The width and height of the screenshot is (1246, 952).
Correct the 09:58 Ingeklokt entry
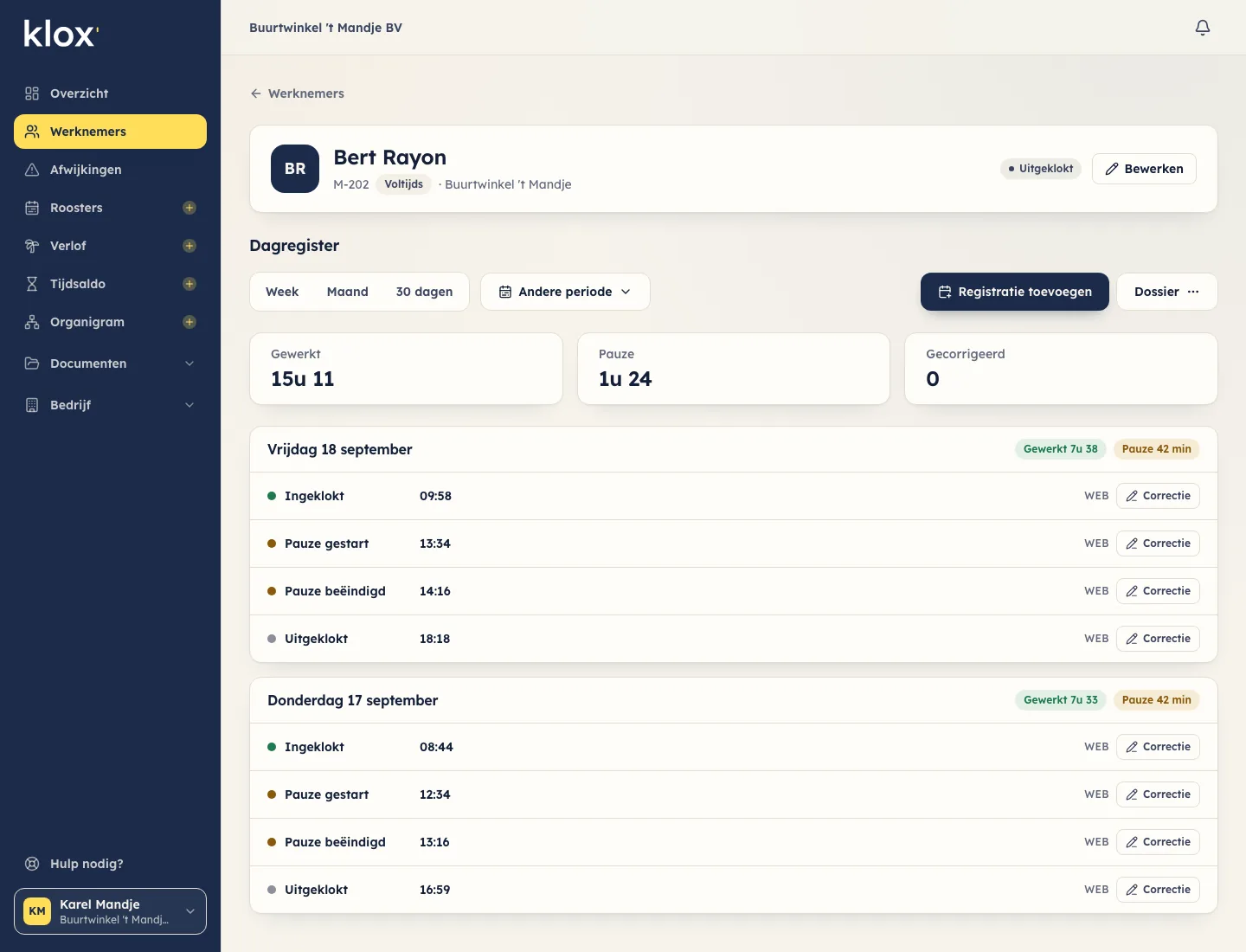pyautogui.click(x=1158, y=496)
